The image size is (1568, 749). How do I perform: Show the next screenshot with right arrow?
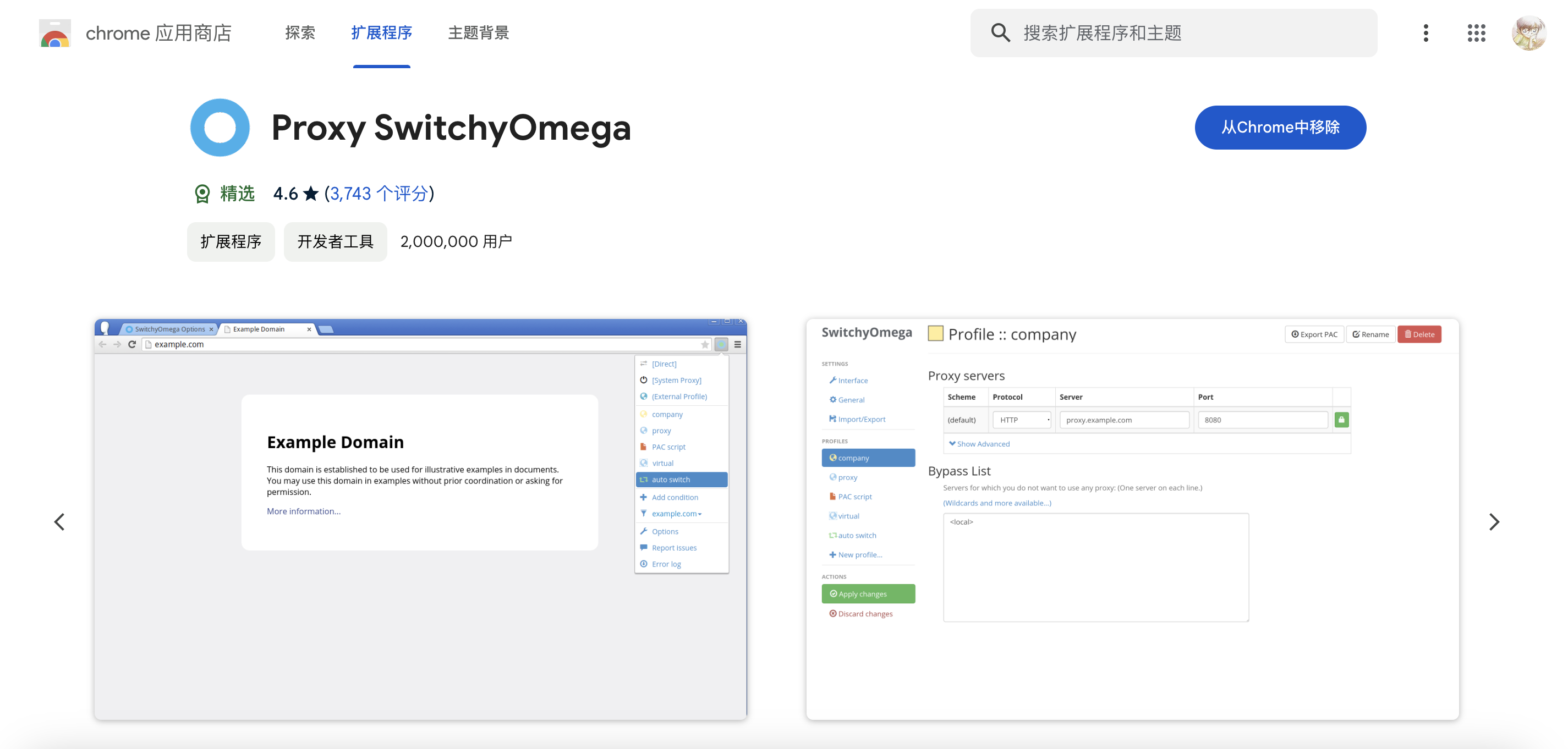click(x=1494, y=521)
